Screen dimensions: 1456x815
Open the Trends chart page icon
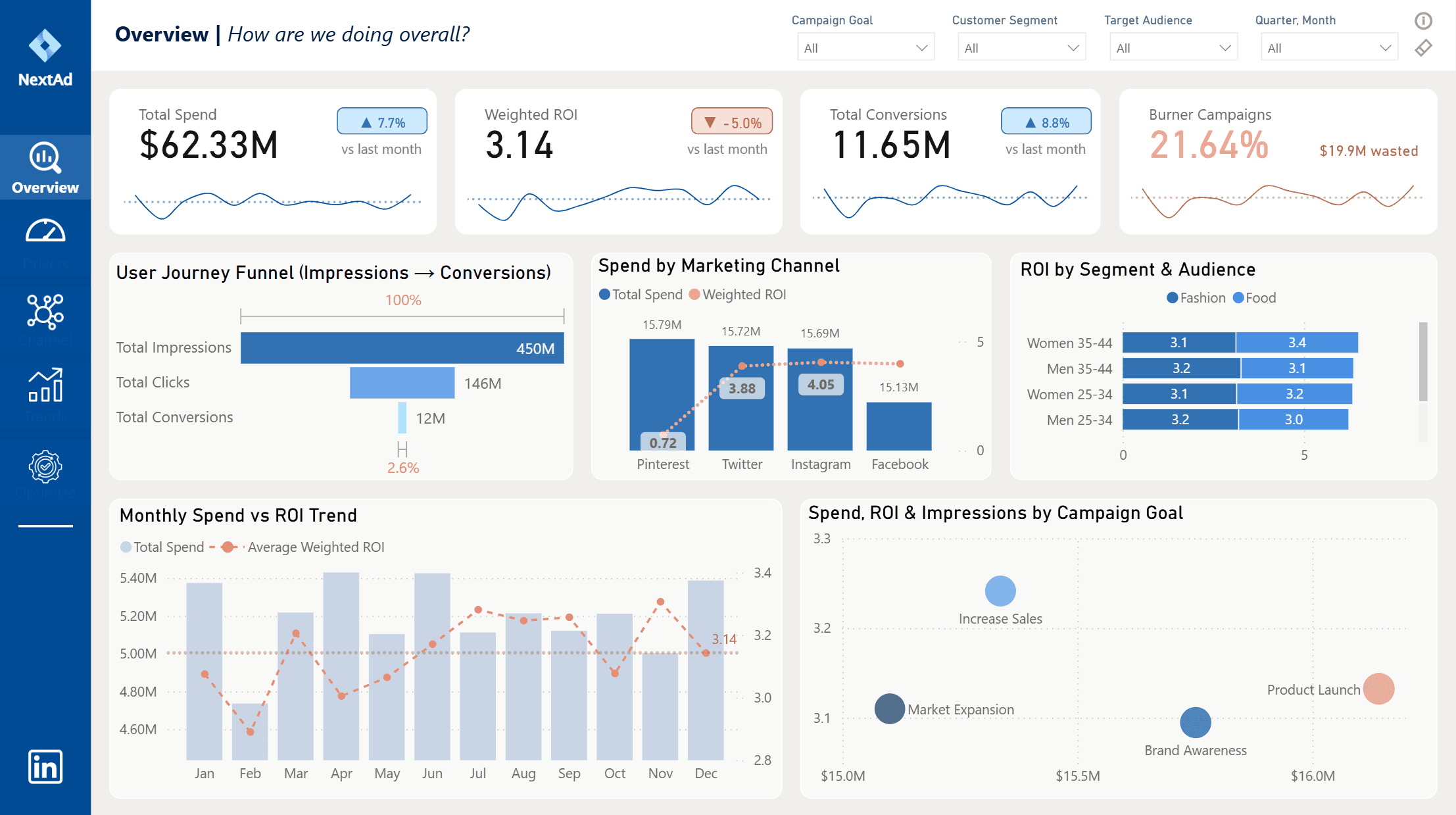point(45,385)
